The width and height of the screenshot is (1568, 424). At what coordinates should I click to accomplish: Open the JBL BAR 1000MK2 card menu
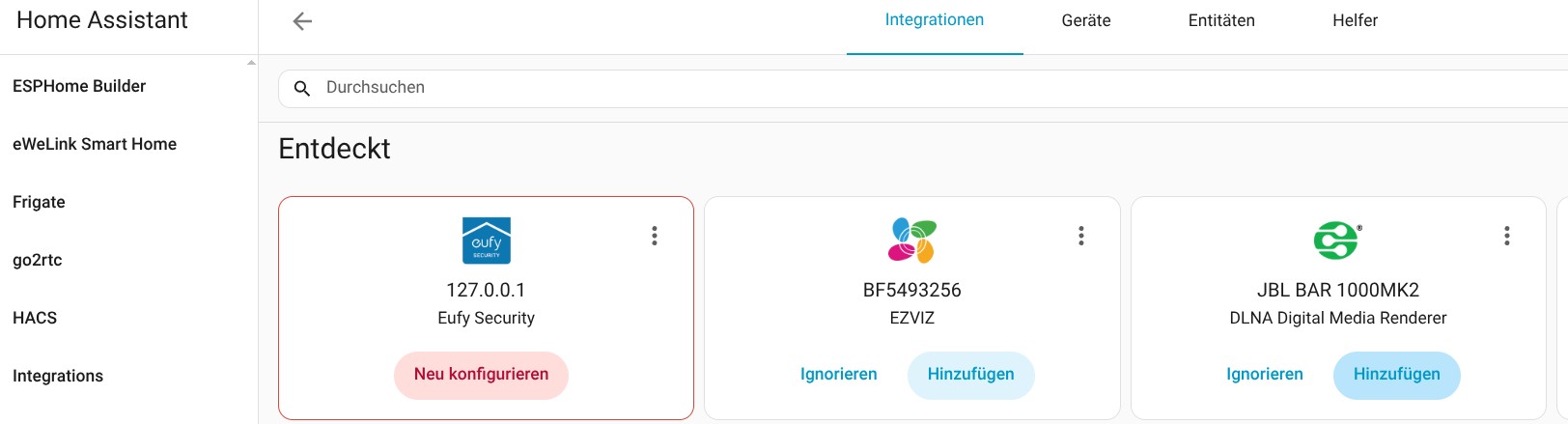tap(1507, 236)
